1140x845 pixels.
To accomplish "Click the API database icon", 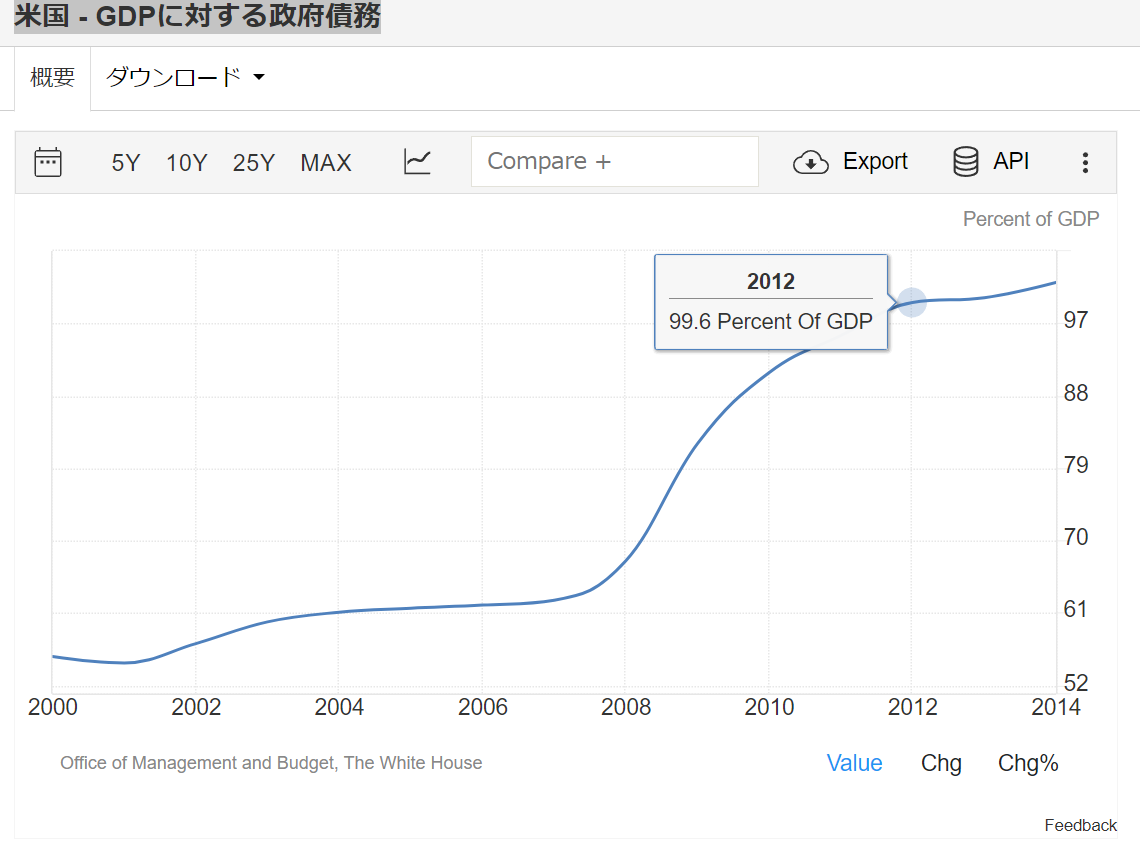I will point(965,162).
